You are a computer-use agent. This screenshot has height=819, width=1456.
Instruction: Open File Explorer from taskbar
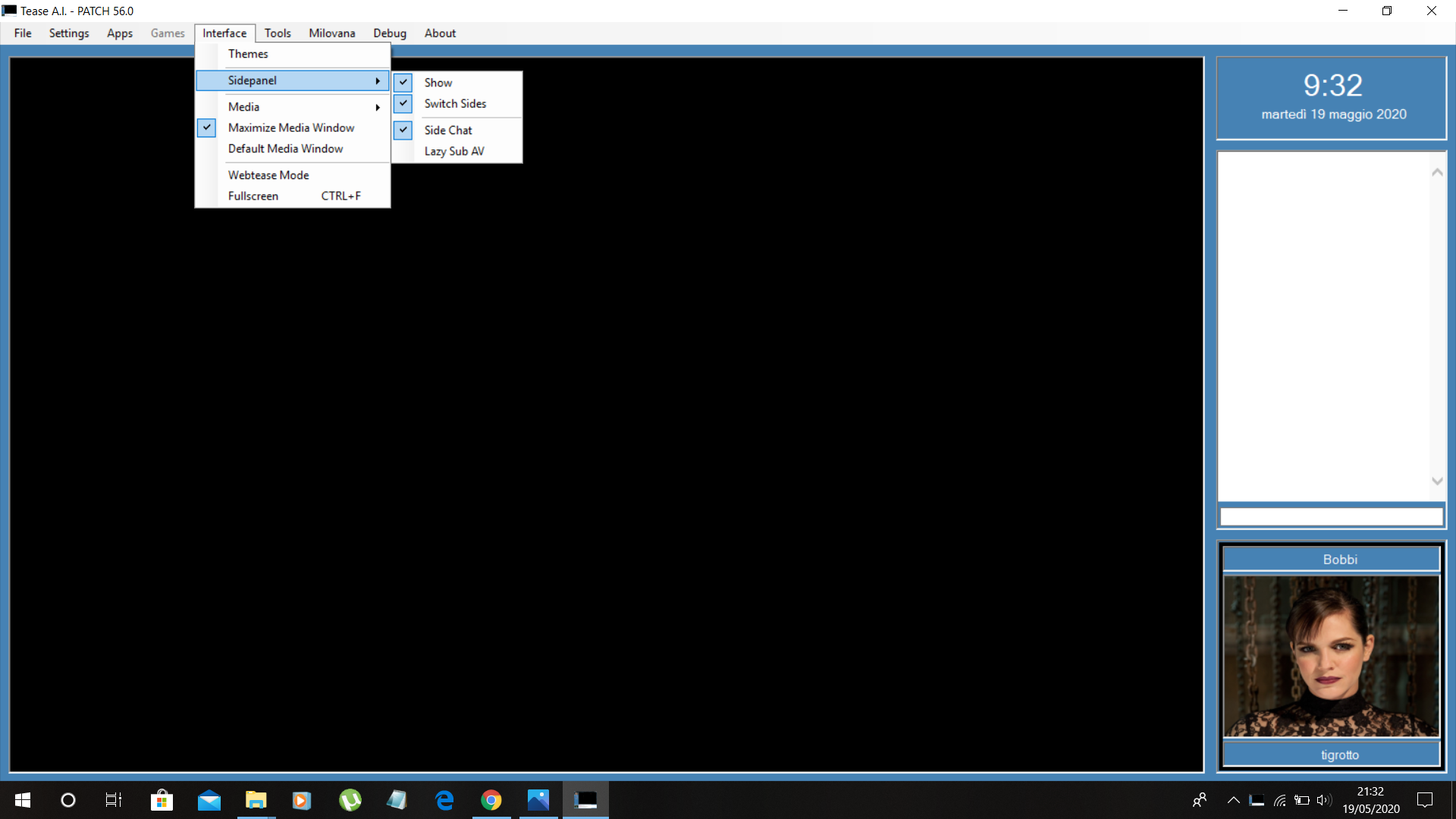(256, 800)
